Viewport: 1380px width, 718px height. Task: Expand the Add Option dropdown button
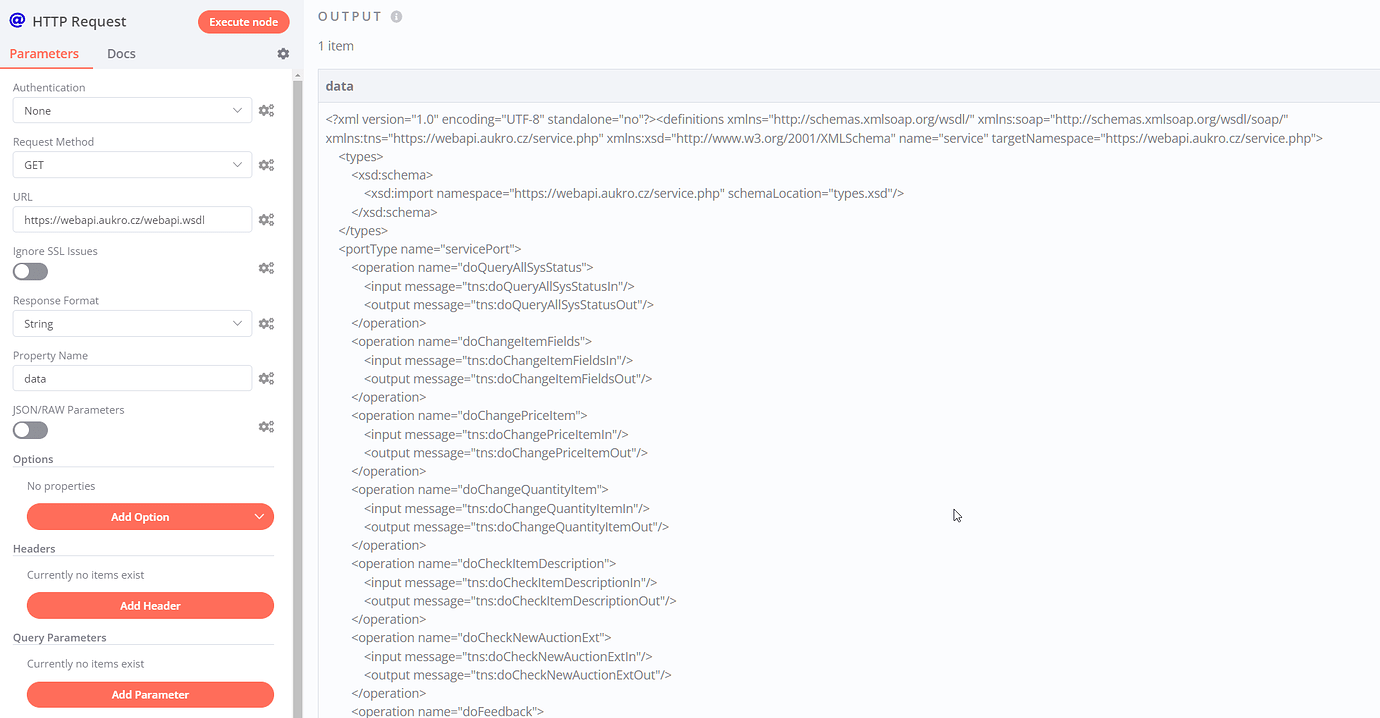pyautogui.click(x=150, y=517)
